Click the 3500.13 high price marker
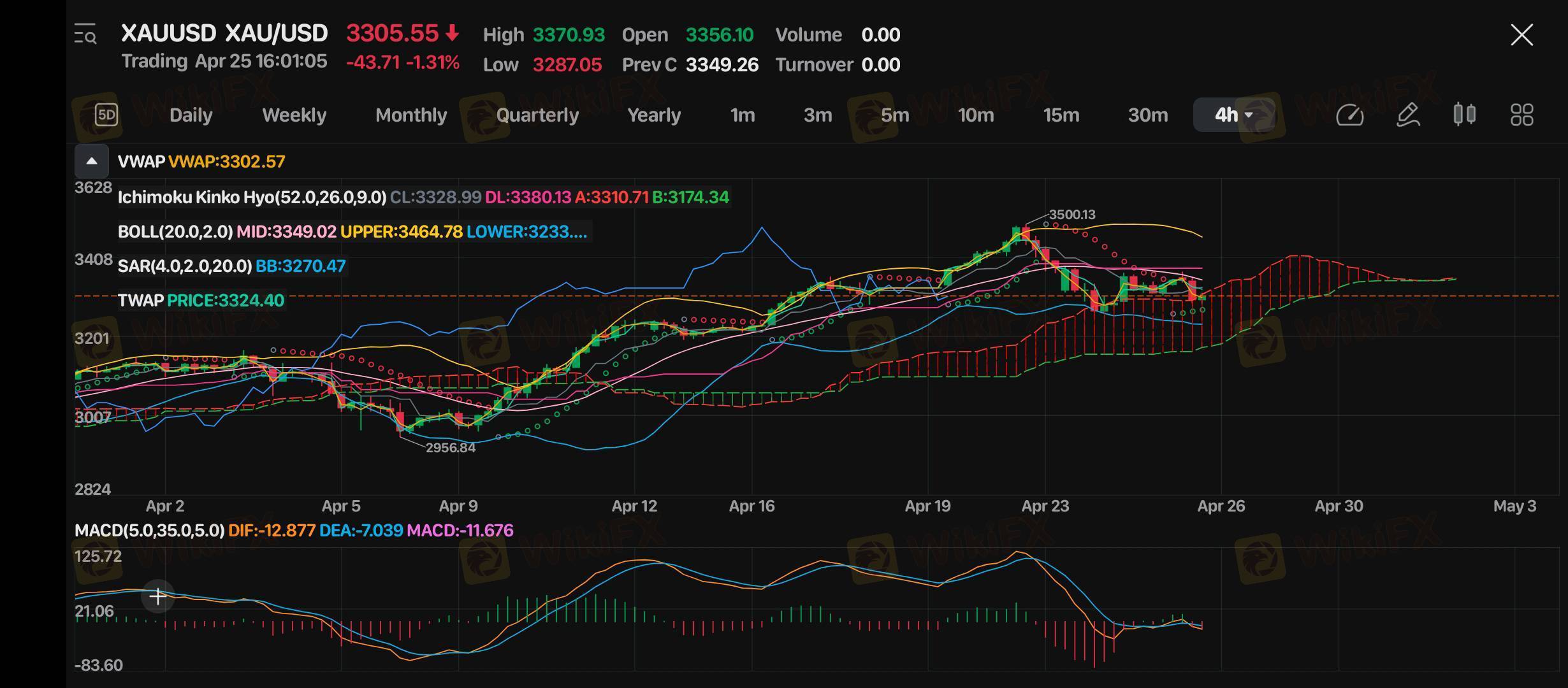This screenshot has width=1568, height=688. pos(1072,215)
